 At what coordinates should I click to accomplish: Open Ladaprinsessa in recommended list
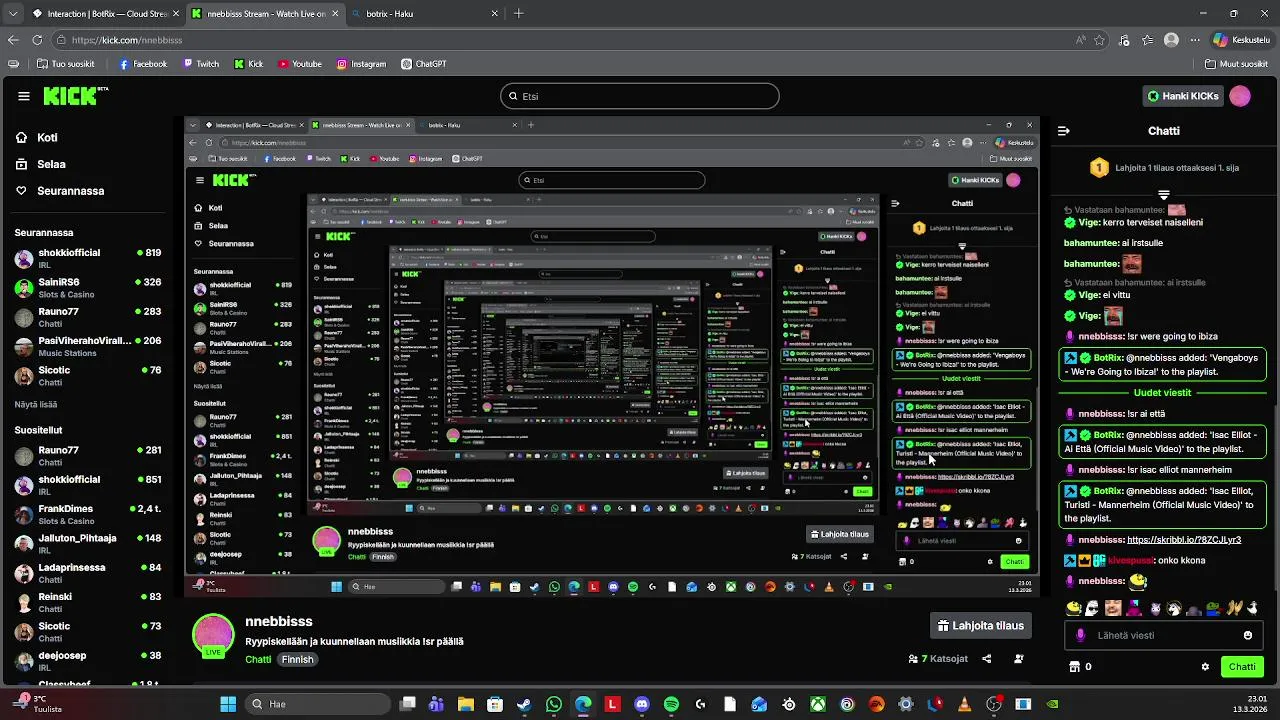88,573
